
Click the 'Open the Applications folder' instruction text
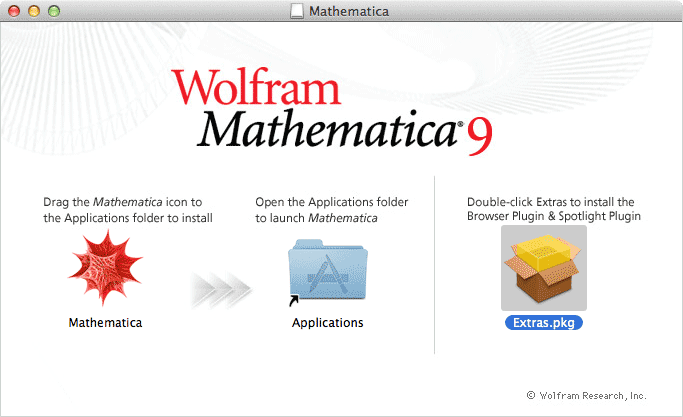click(x=331, y=210)
